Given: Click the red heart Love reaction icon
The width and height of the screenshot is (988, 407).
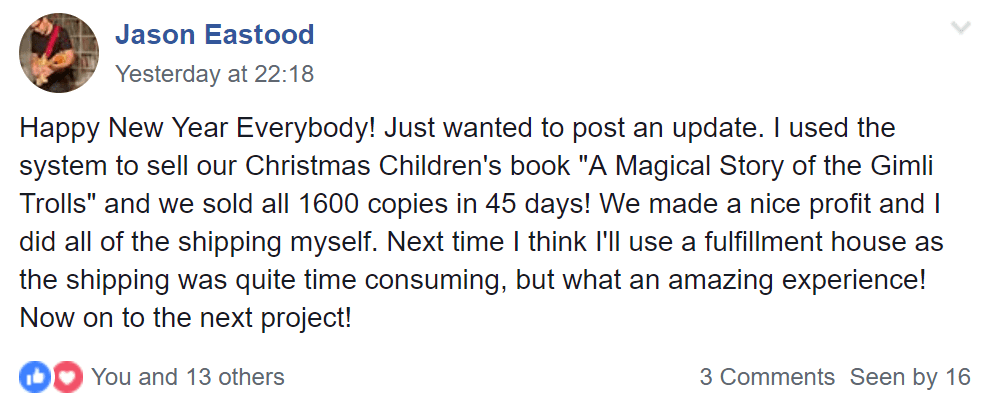Looking at the screenshot, I should point(67,377).
